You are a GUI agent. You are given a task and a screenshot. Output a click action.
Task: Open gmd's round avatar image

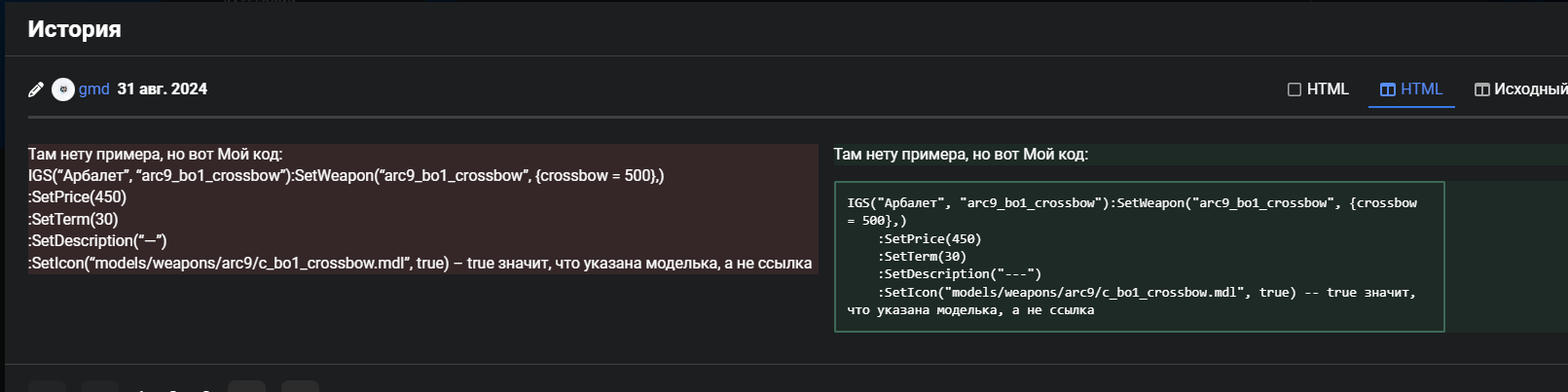point(63,89)
